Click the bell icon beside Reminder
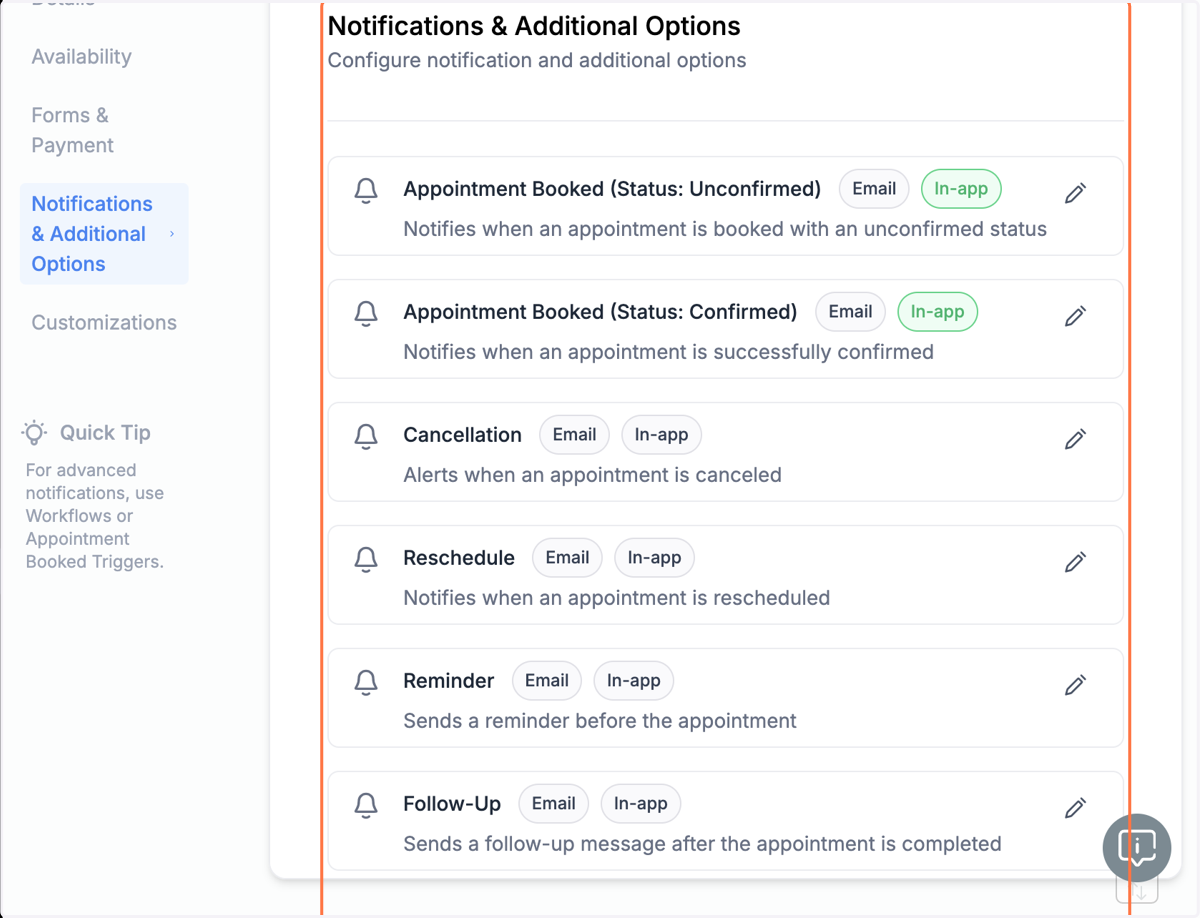 tap(366, 682)
